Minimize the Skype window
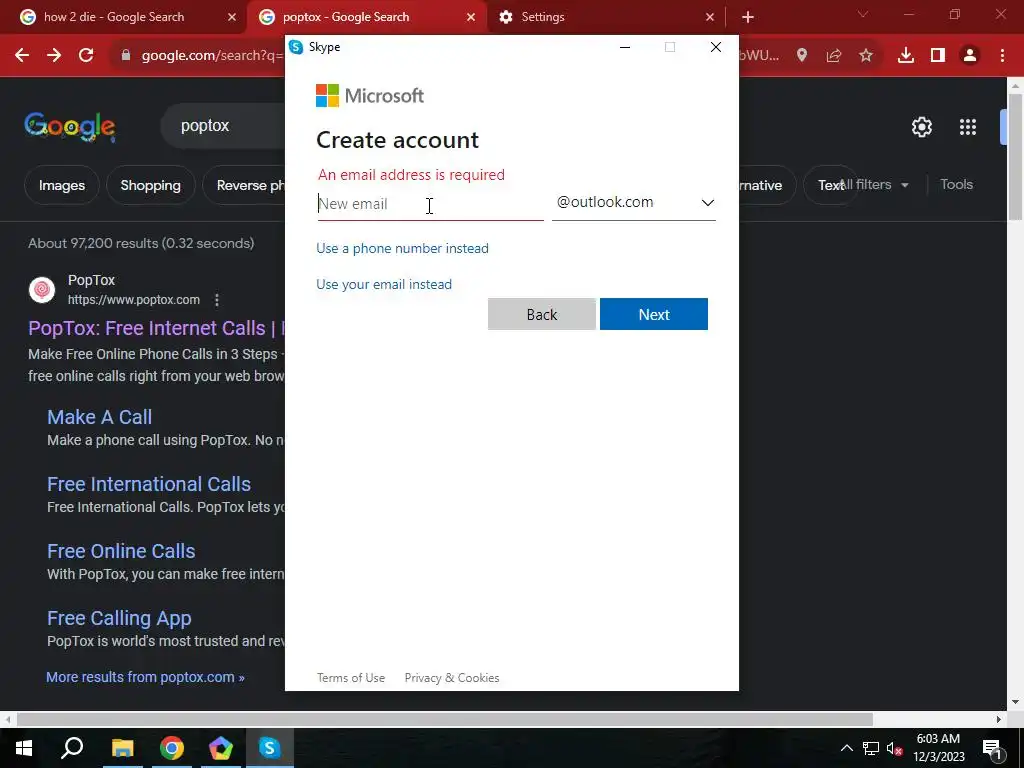 pos(625,47)
